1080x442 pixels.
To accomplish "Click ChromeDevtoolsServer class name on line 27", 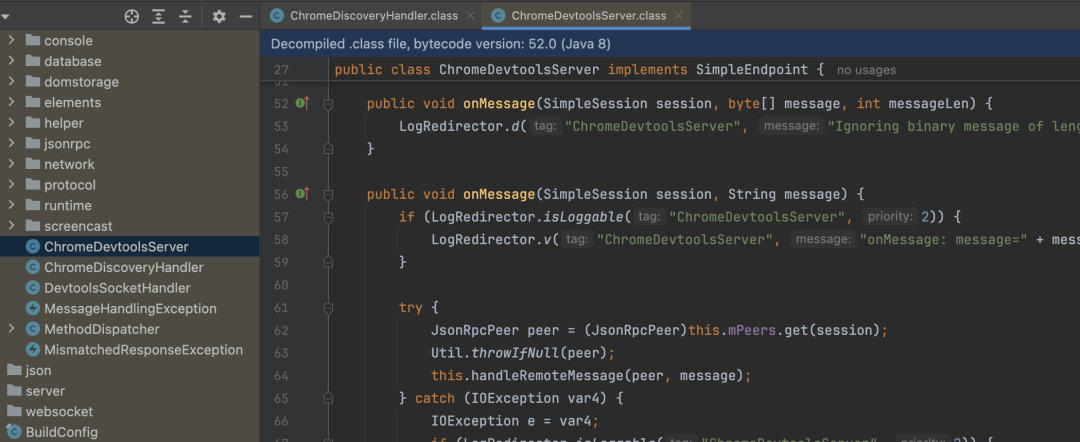I will tap(520, 70).
